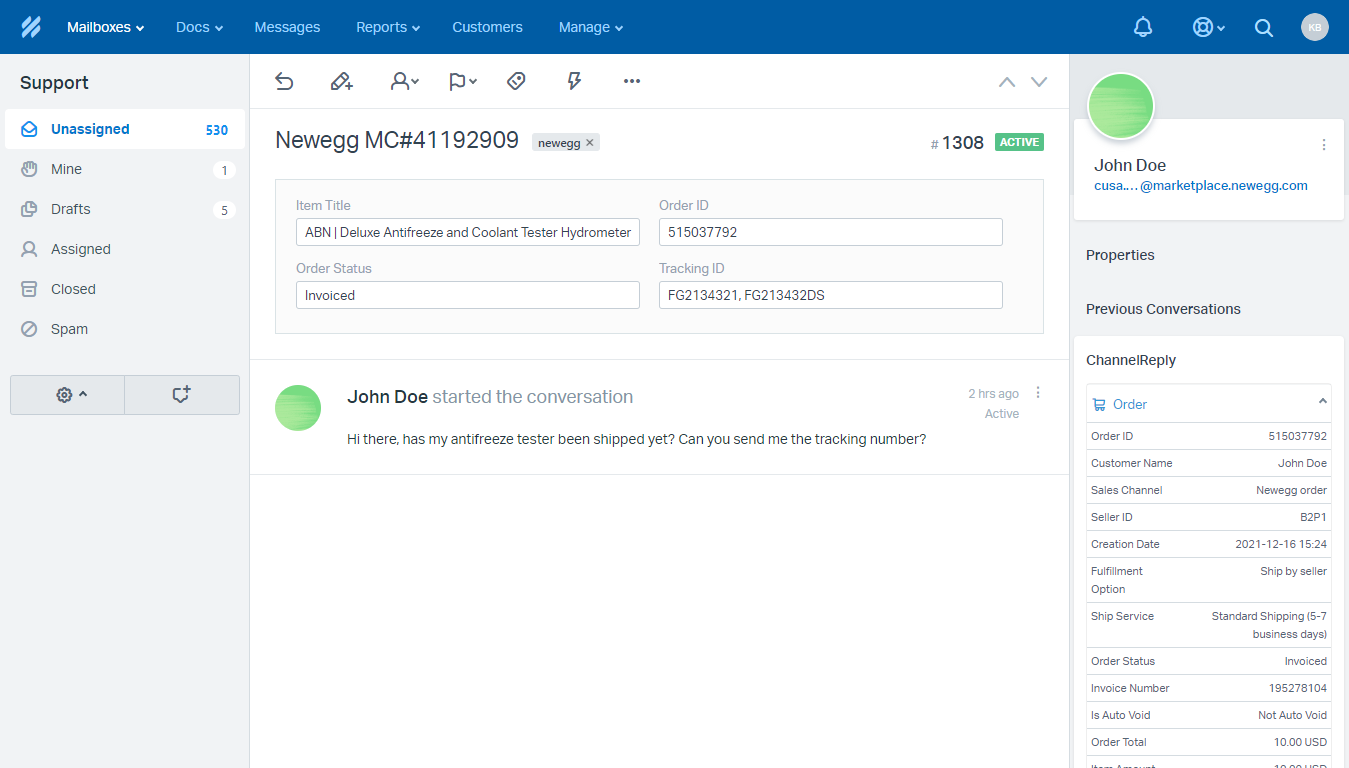The width and height of the screenshot is (1349, 768).
Task: Open the search magnifier
Action: pos(1264,28)
